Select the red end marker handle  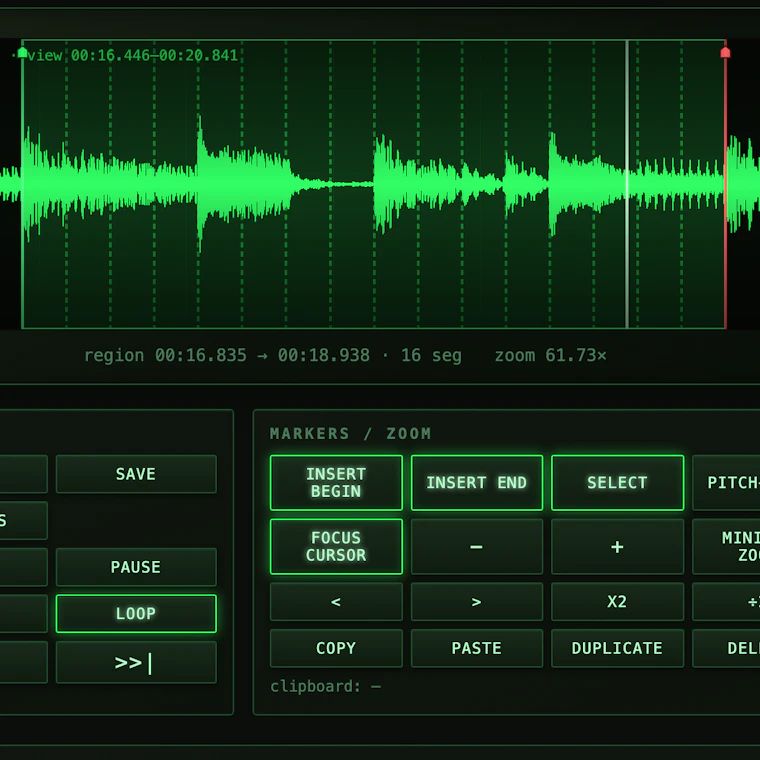[x=725, y=52]
